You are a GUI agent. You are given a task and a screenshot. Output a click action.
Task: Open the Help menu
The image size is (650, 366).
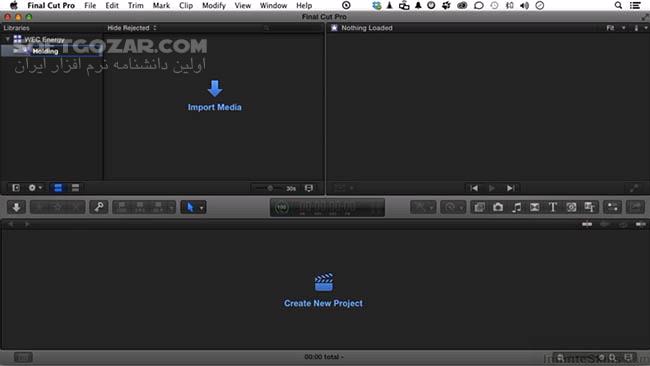(304, 5)
